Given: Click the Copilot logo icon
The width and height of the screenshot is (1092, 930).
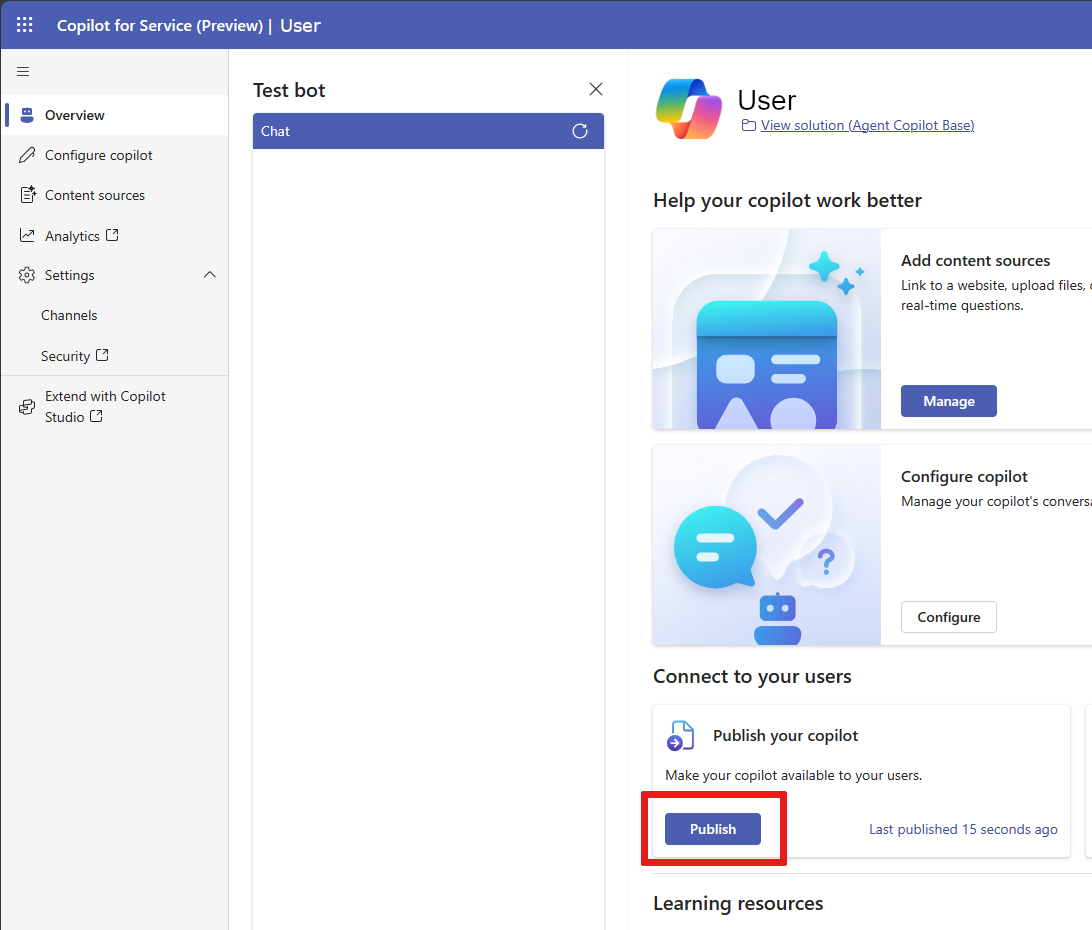Looking at the screenshot, I should [x=689, y=109].
